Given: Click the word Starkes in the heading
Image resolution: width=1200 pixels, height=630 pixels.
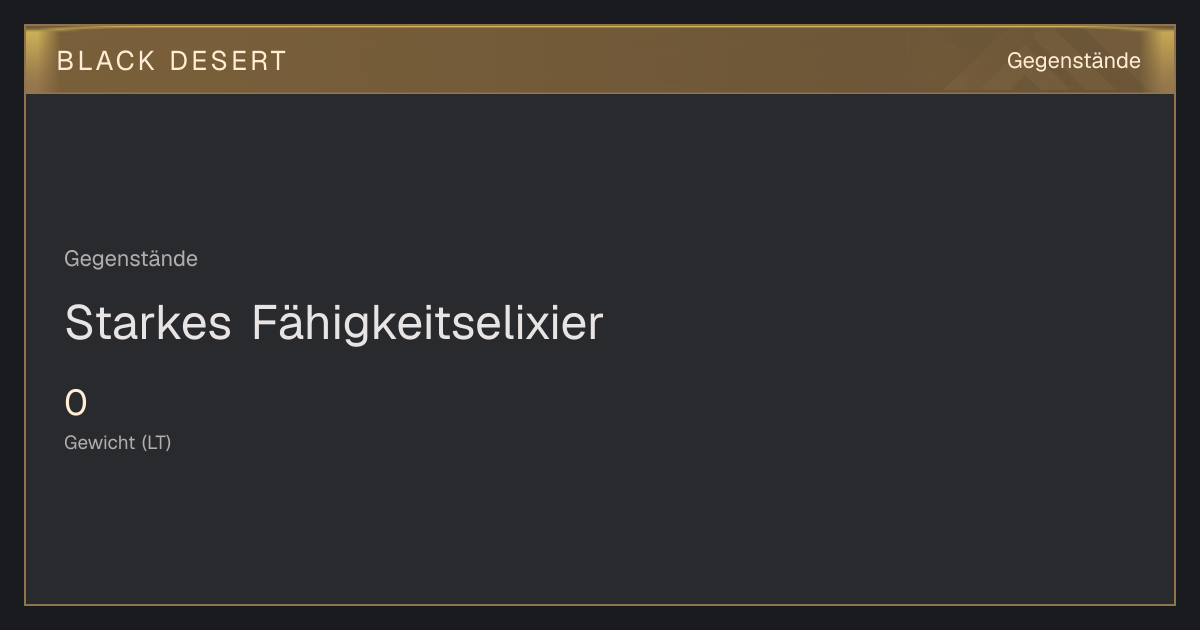Looking at the screenshot, I should 148,324.
